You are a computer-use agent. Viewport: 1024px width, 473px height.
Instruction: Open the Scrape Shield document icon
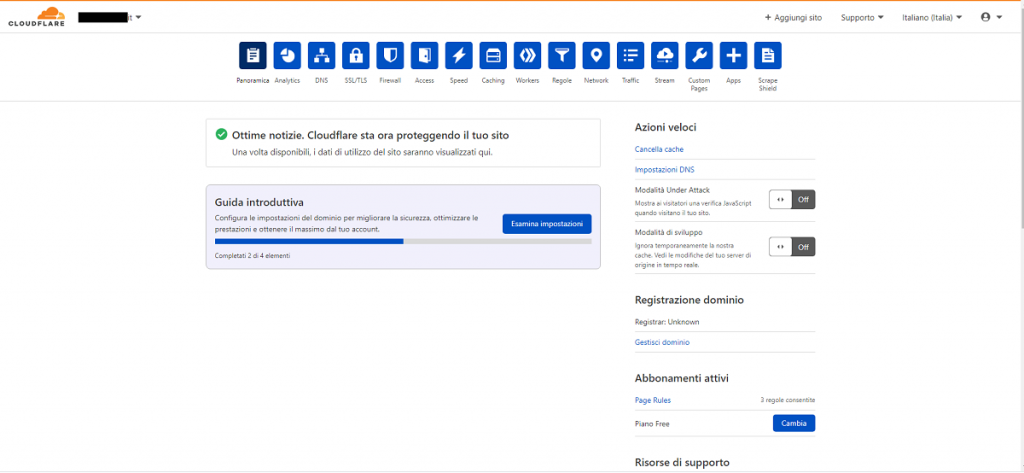(x=768, y=56)
